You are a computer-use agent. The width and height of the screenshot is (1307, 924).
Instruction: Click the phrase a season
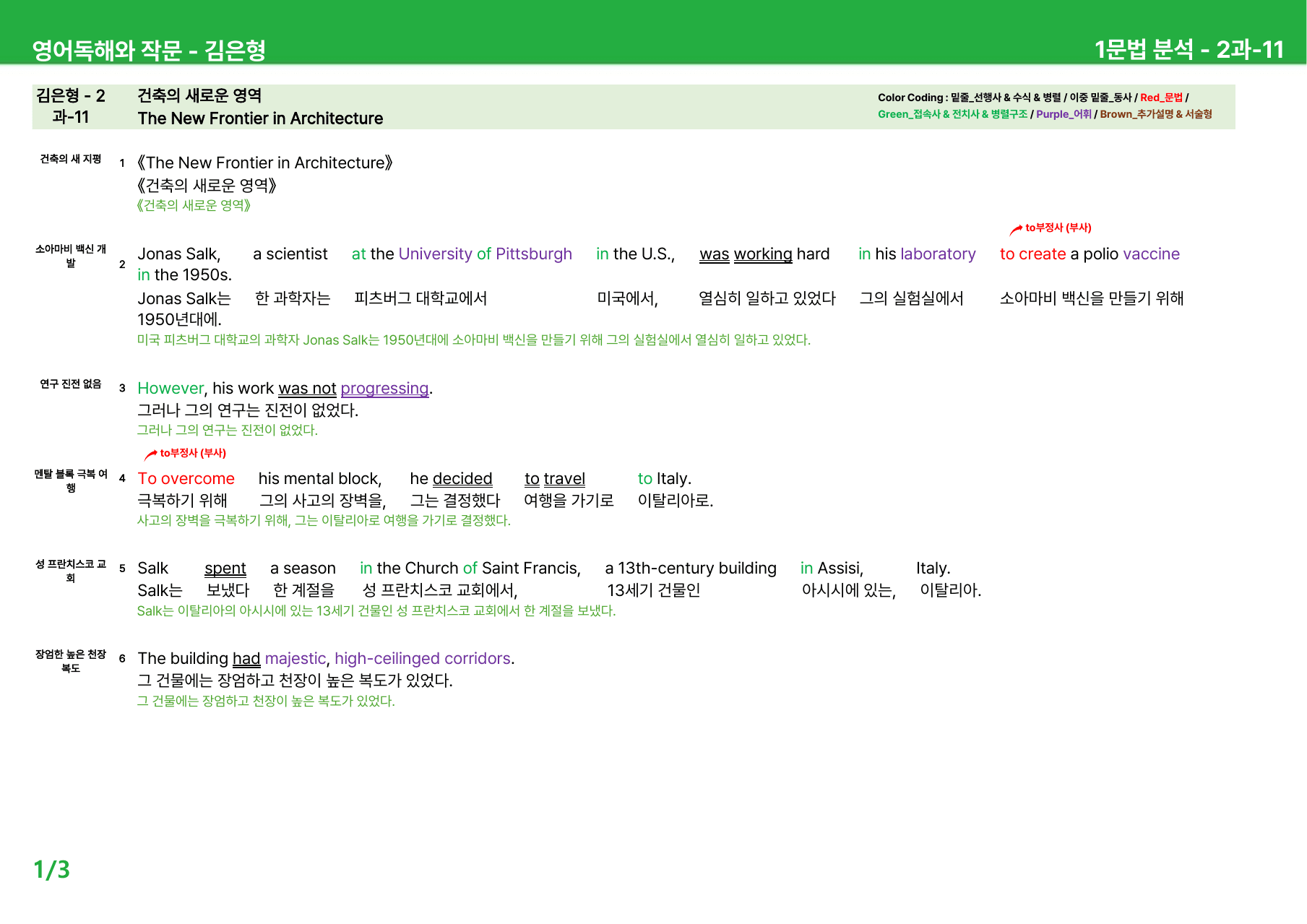(303, 569)
